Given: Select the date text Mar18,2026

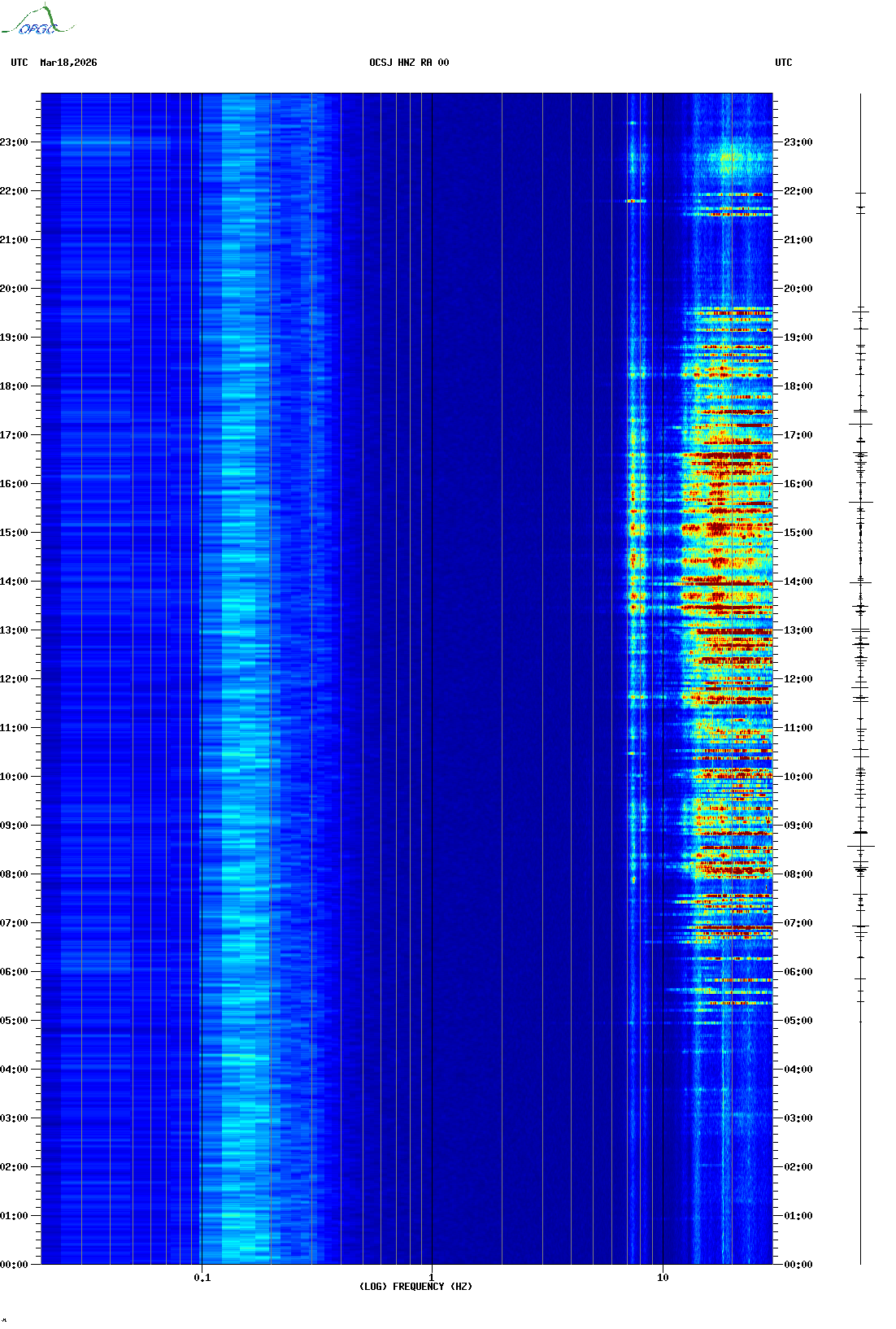Looking at the screenshot, I should pyautogui.click(x=68, y=63).
